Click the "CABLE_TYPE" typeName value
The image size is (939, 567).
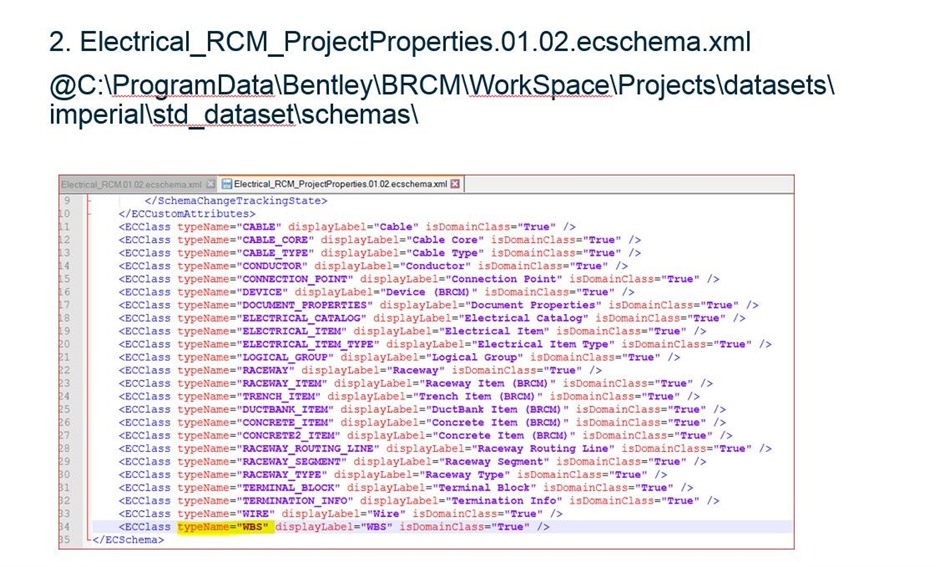pos(275,253)
